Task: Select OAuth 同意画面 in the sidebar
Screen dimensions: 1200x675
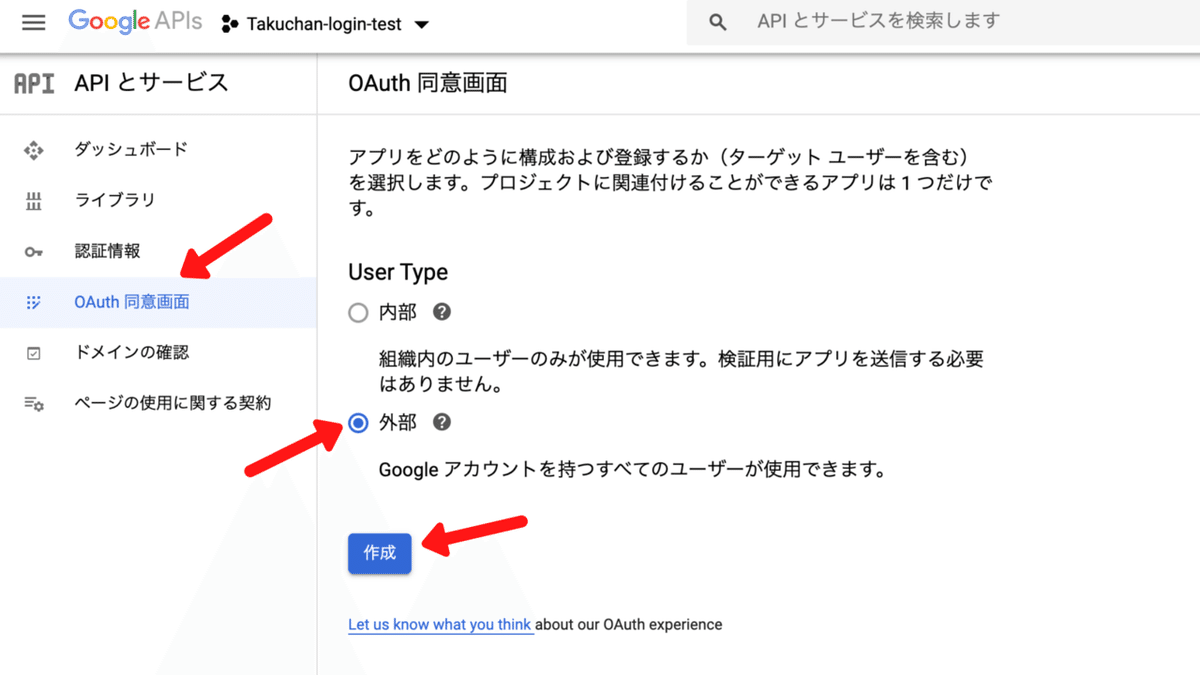Action: tap(158, 302)
